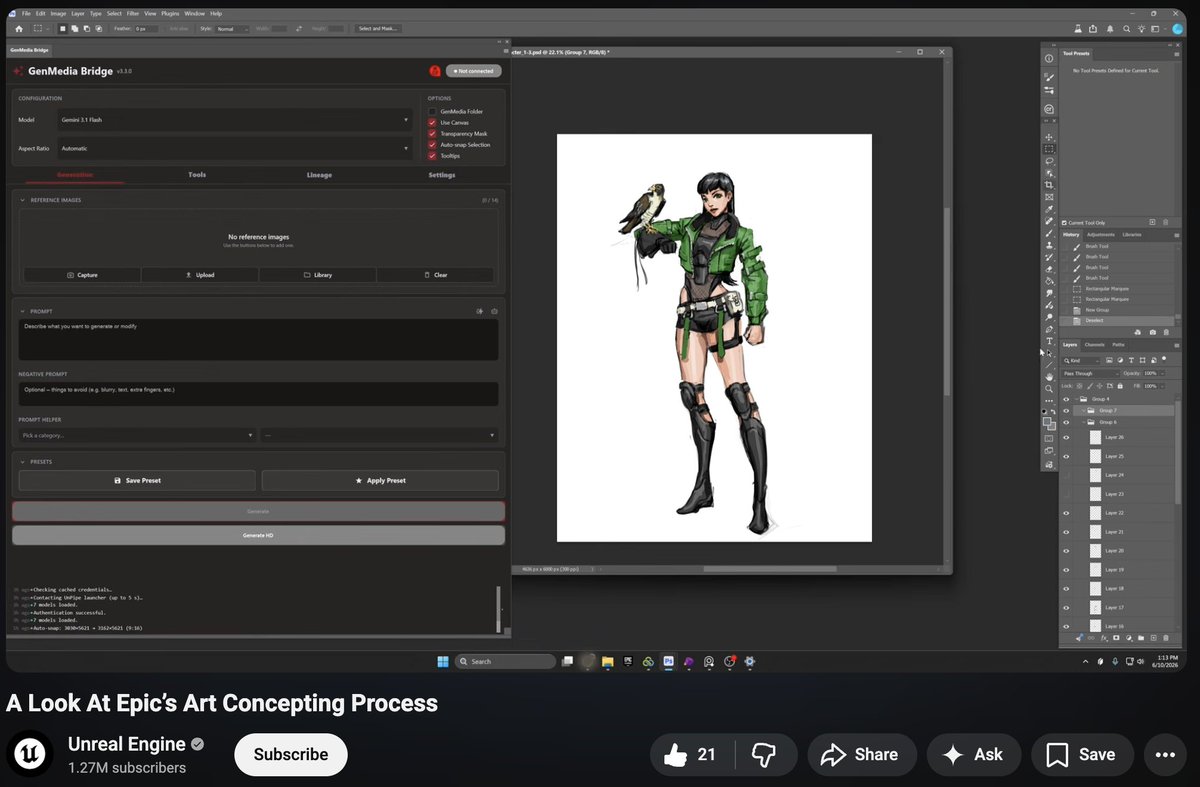Enable the GenMedia Folder checkbox
Viewport: 1200px width, 787px height.
[x=432, y=111]
